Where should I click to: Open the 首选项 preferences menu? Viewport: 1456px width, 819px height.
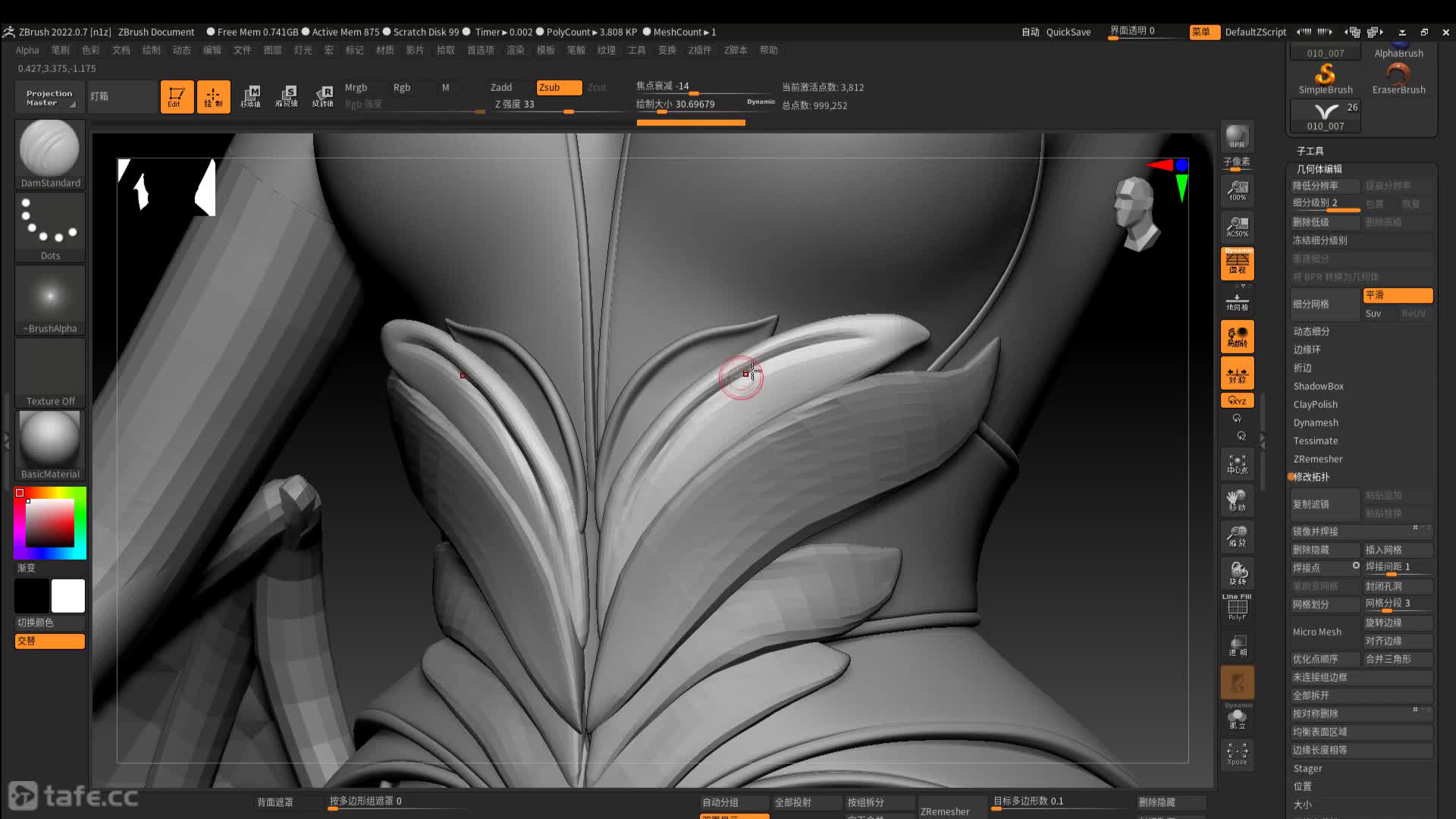click(x=481, y=50)
